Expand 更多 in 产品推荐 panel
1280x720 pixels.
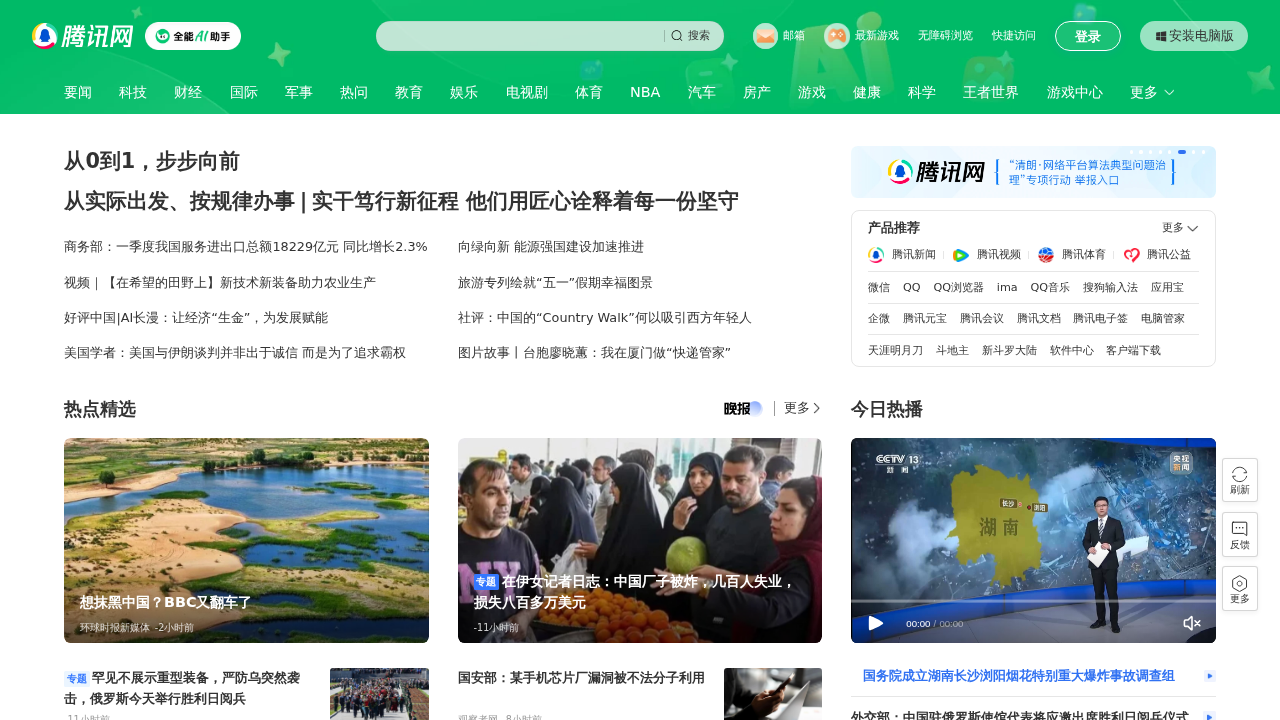coord(1180,228)
